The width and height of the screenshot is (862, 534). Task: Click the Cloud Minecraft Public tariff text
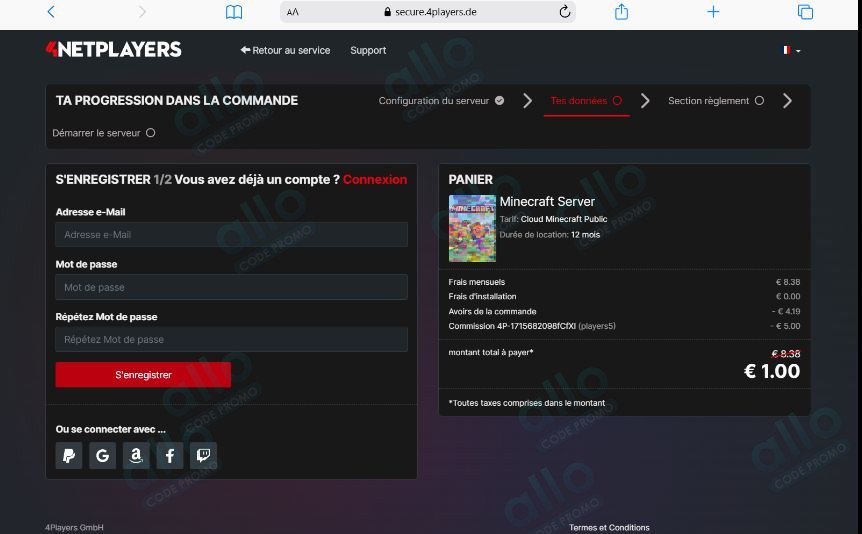pyautogui.click(x=563, y=219)
